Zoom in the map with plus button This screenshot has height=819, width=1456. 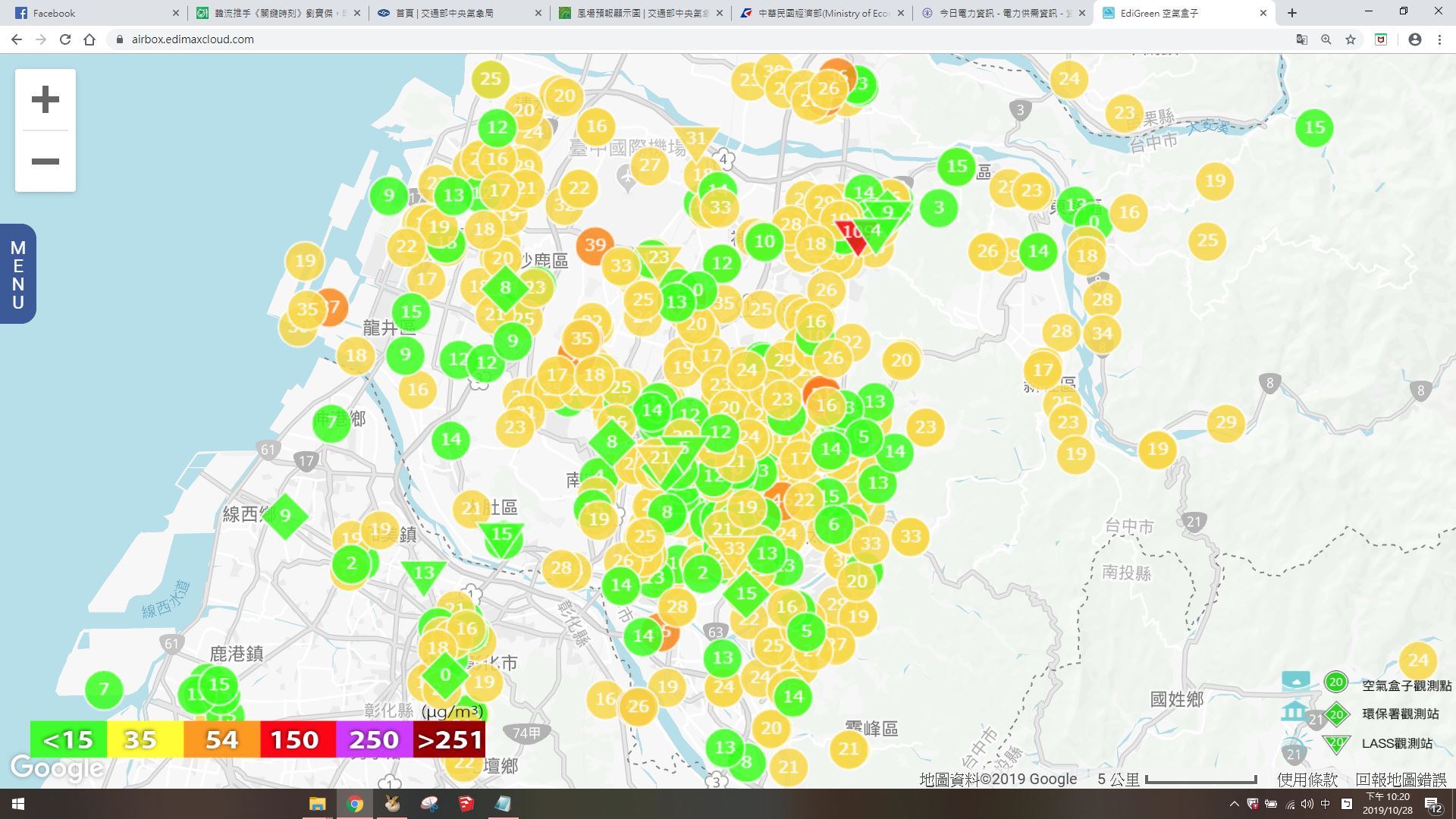point(45,99)
